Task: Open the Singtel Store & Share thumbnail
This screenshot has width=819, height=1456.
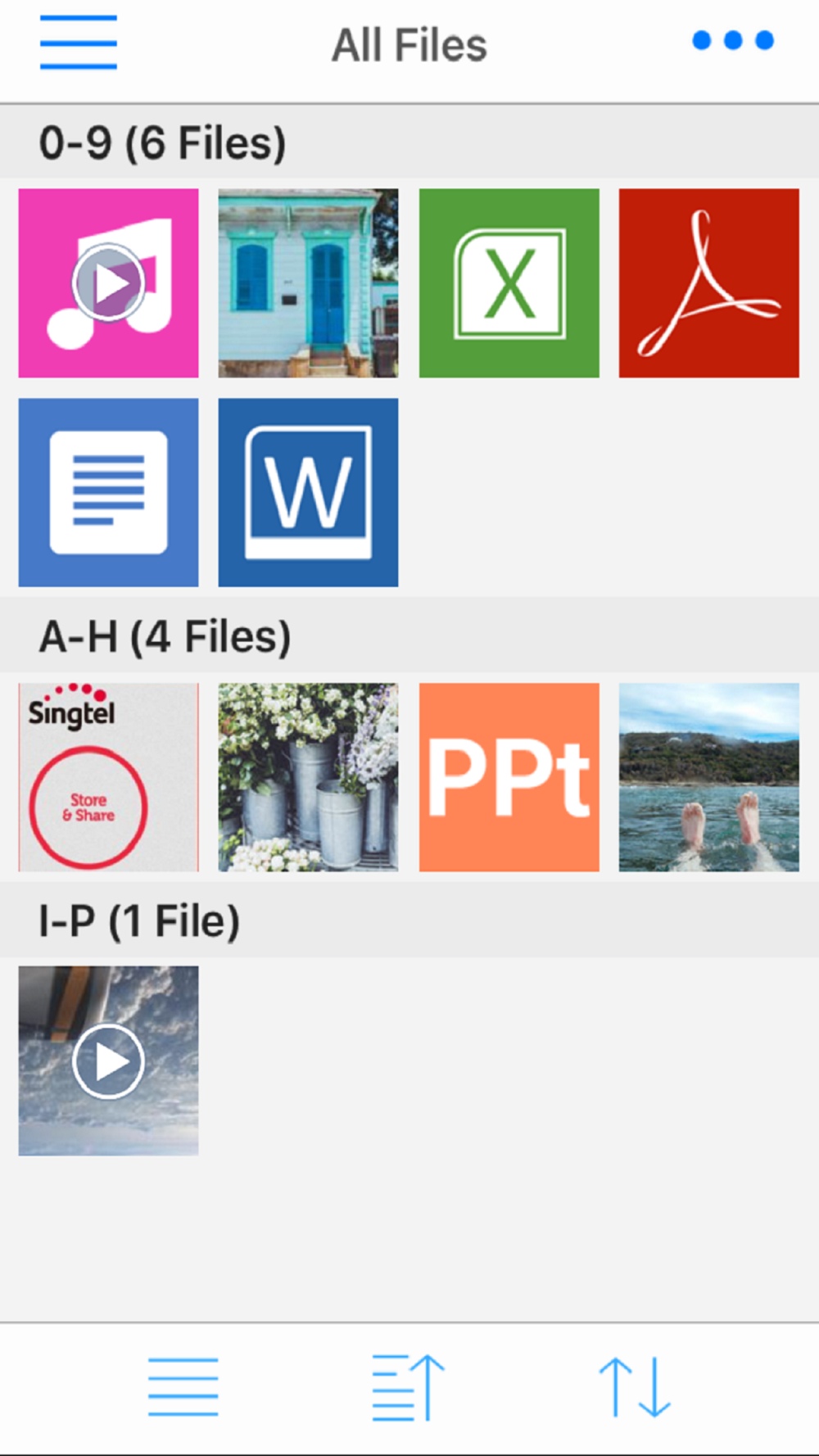Action: point(108,777)
